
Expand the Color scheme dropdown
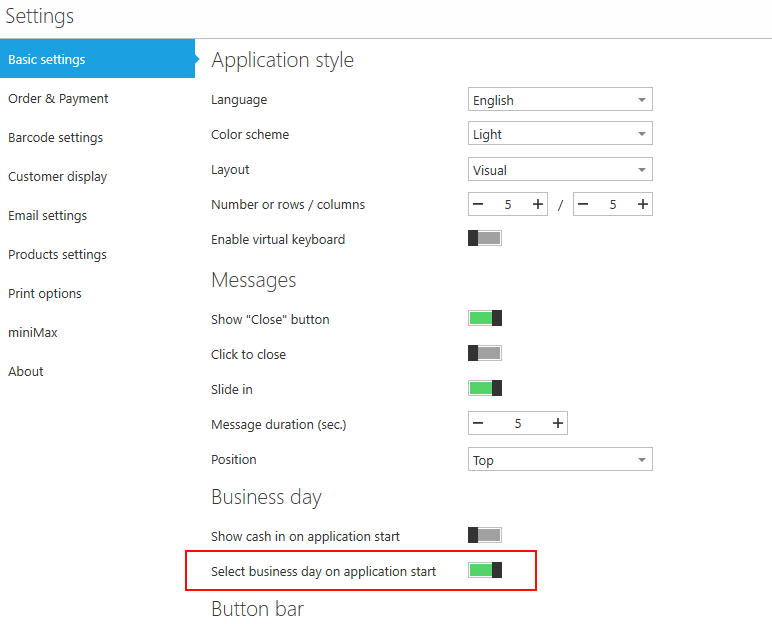click(x=560, y=134)
